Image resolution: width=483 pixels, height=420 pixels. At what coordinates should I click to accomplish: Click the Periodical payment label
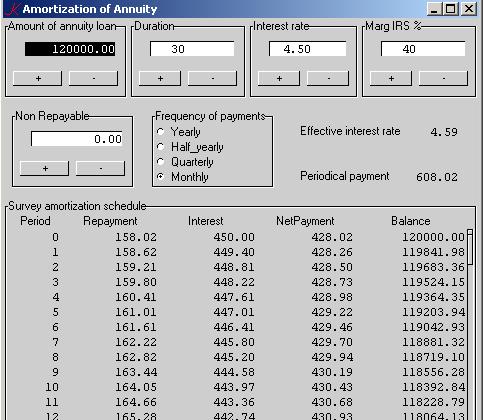tap(345, 176)
